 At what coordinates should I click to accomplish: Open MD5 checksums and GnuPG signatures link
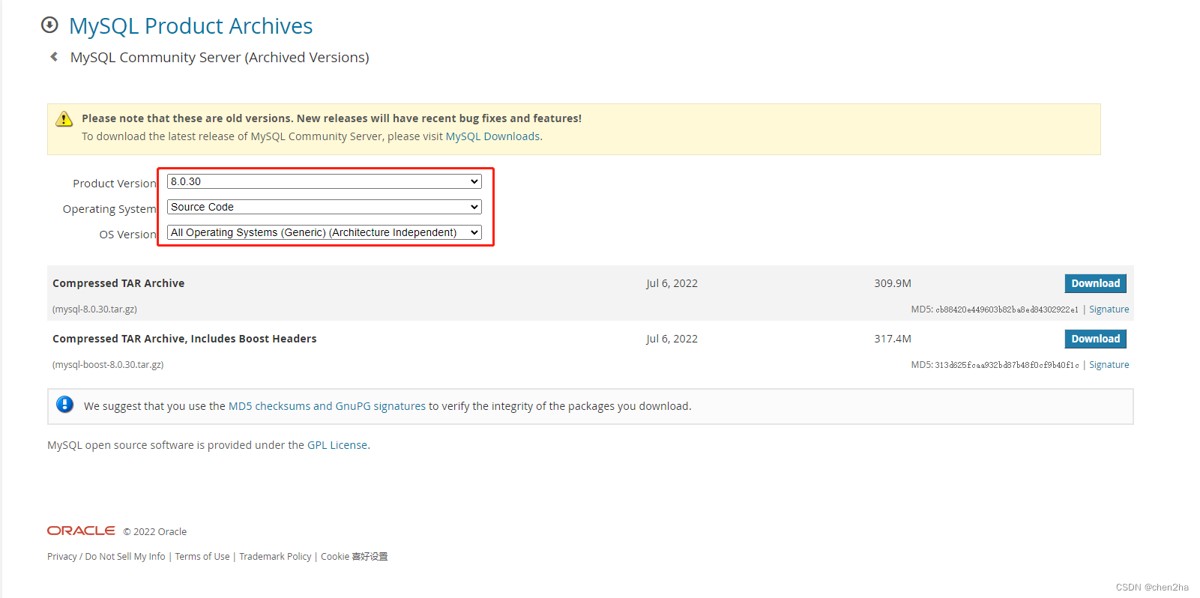327,406
